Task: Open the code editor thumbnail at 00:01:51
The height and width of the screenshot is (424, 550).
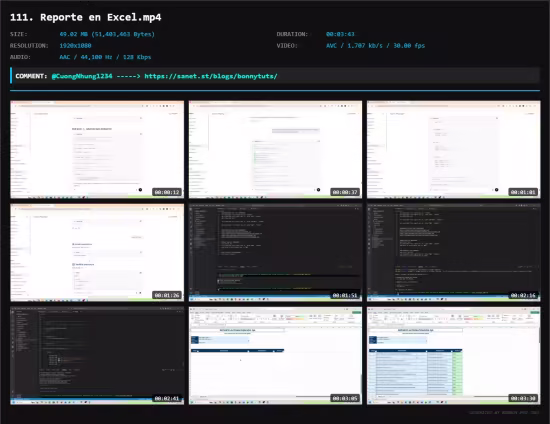Action: tap(275, 253)
